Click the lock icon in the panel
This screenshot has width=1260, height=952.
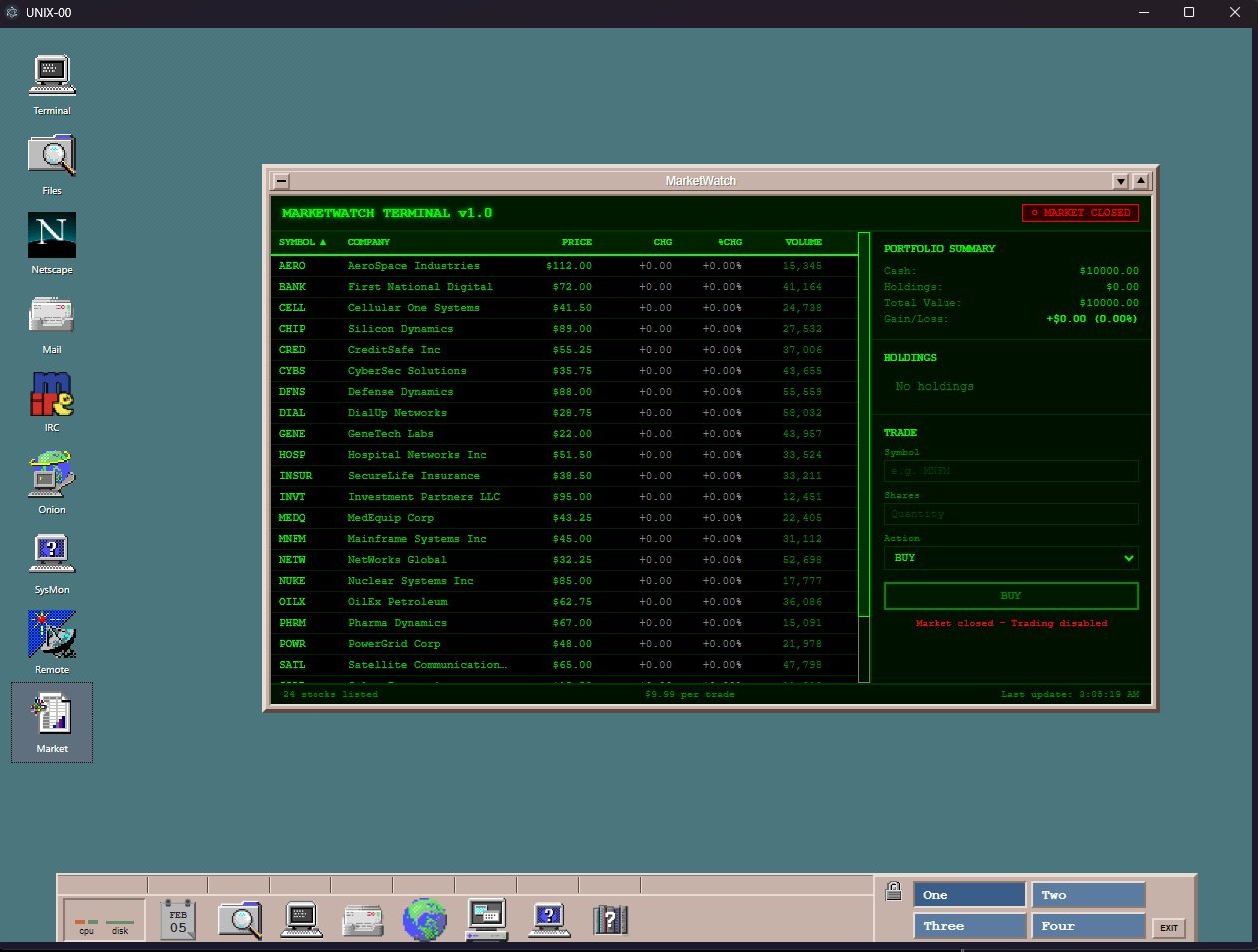tap(894, 891)
